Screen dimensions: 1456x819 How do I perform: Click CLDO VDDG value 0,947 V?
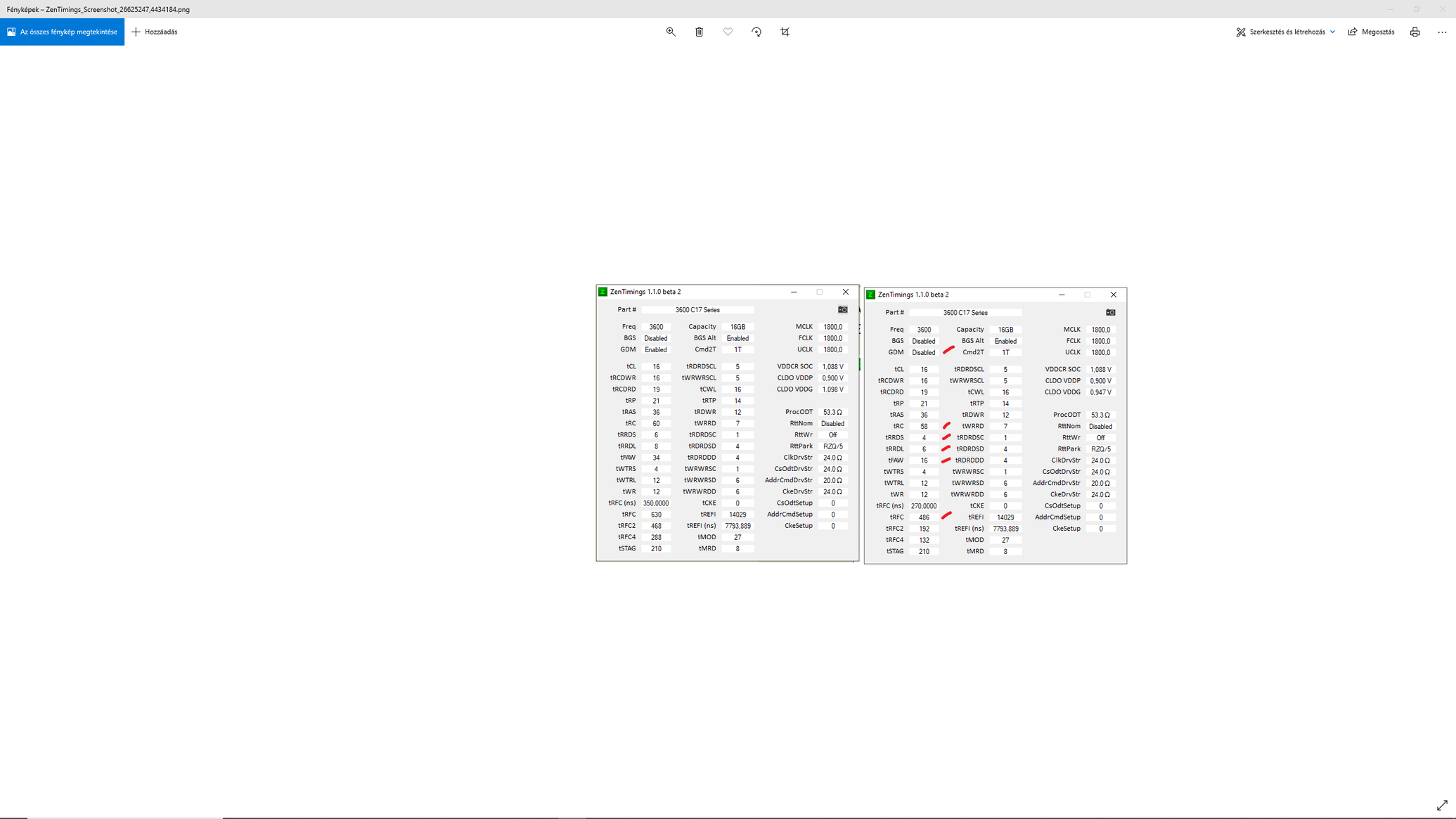(x=1100, y=392)
